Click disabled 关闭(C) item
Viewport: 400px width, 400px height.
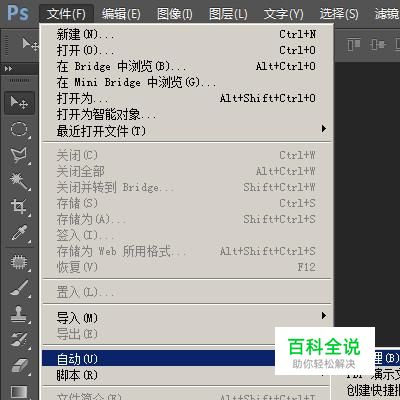point(187,155)
